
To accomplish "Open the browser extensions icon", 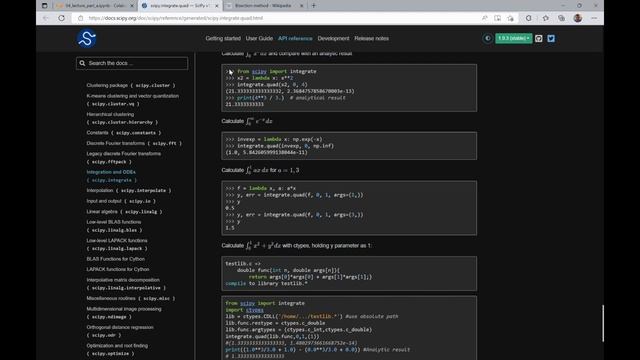I will 529,18.
